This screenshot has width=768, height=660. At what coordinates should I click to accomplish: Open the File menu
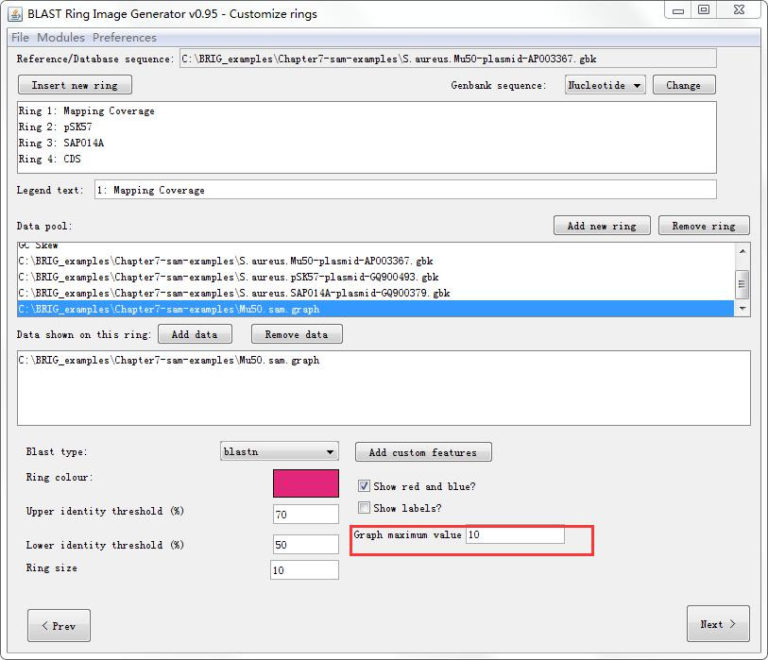[x=20, y=38]
